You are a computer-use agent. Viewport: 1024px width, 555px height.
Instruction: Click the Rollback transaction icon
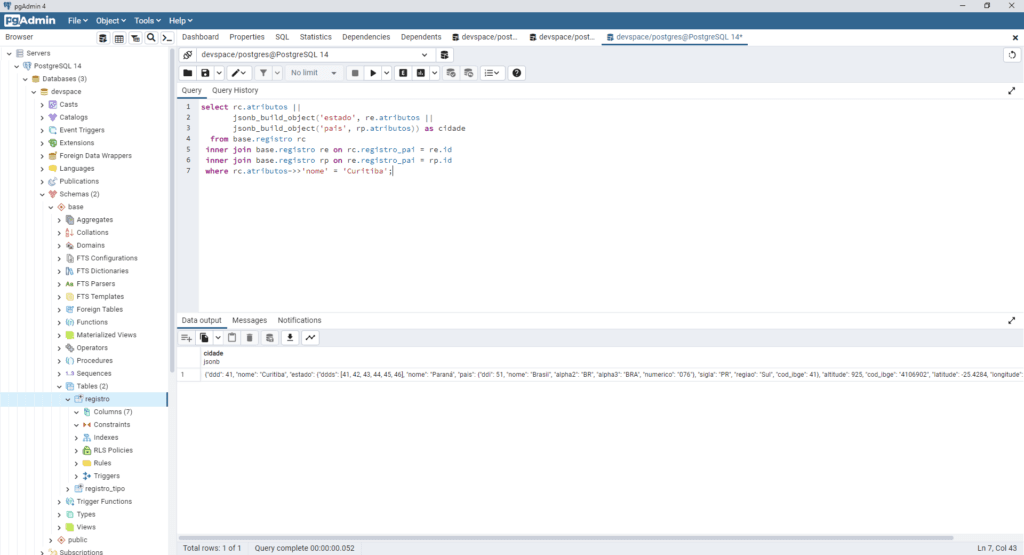click(x=468, y=73)
